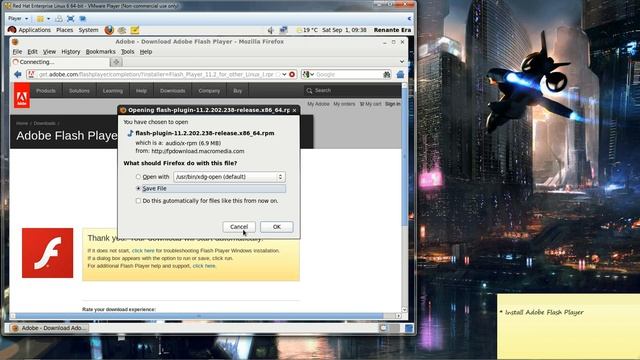Click the mail launcher icon in GNOME panel
The height and width of the screenshot is (360, 640).
tap(122, 30)
